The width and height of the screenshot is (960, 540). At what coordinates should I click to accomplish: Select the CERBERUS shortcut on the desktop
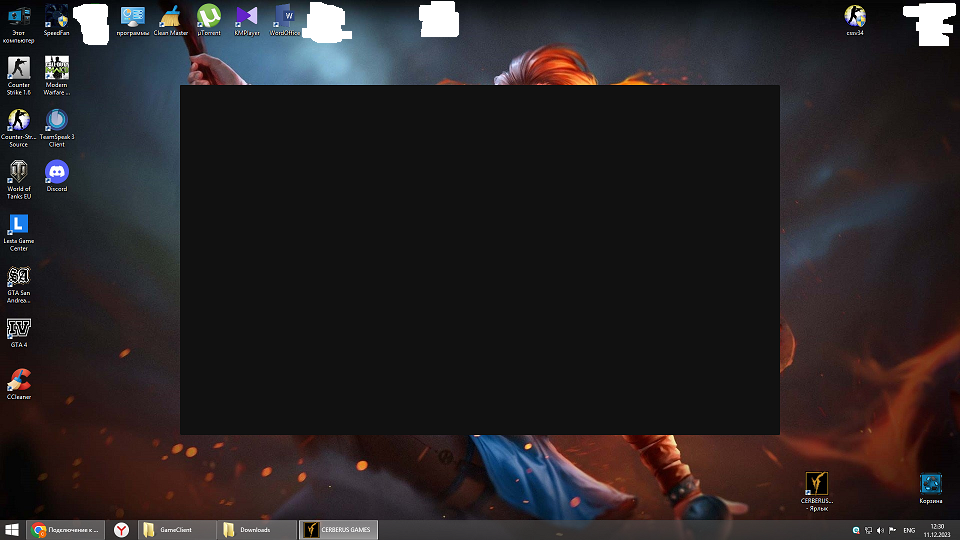[x=817, y=491]
